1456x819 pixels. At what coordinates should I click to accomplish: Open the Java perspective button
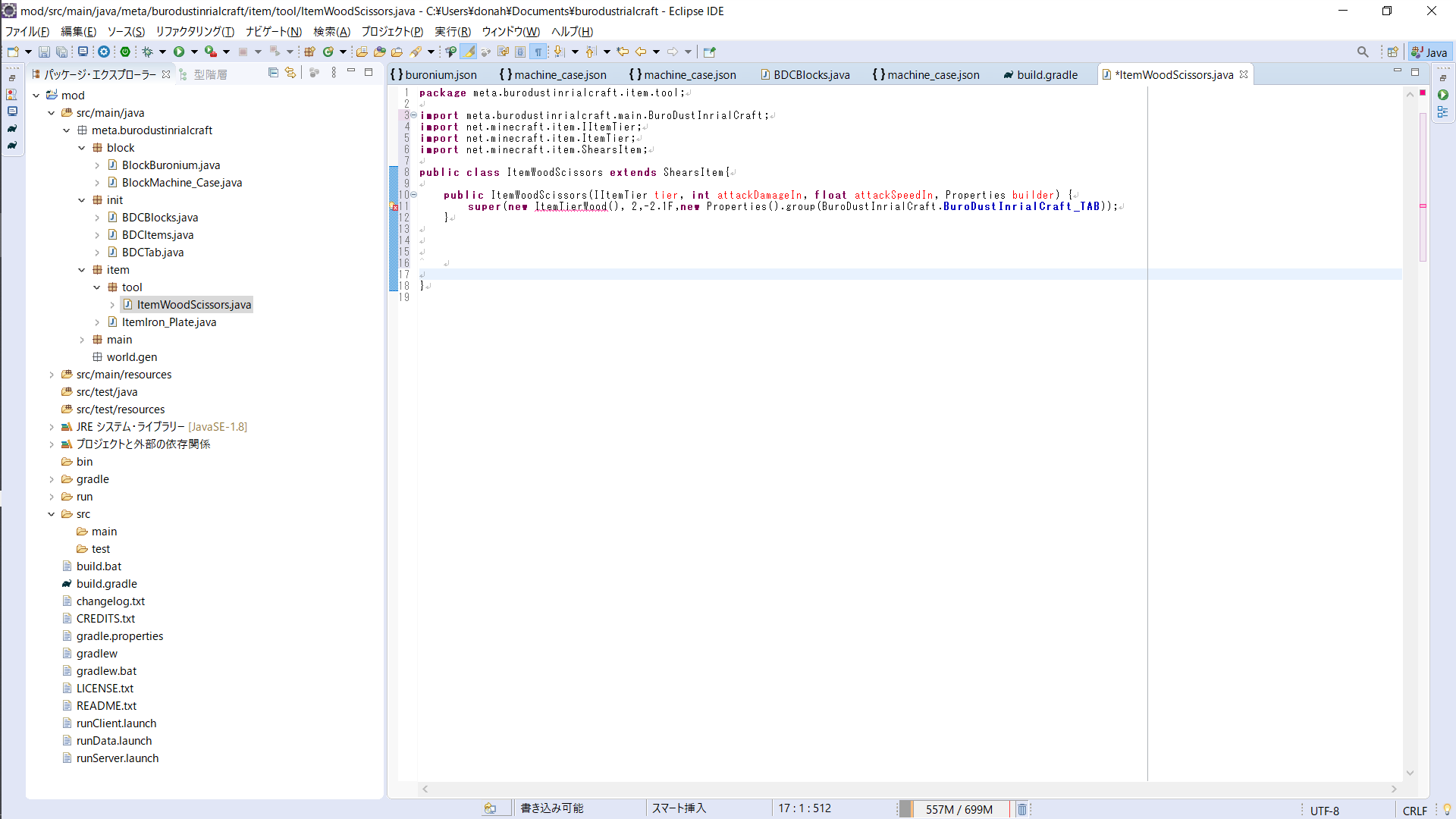(1429, 52)
